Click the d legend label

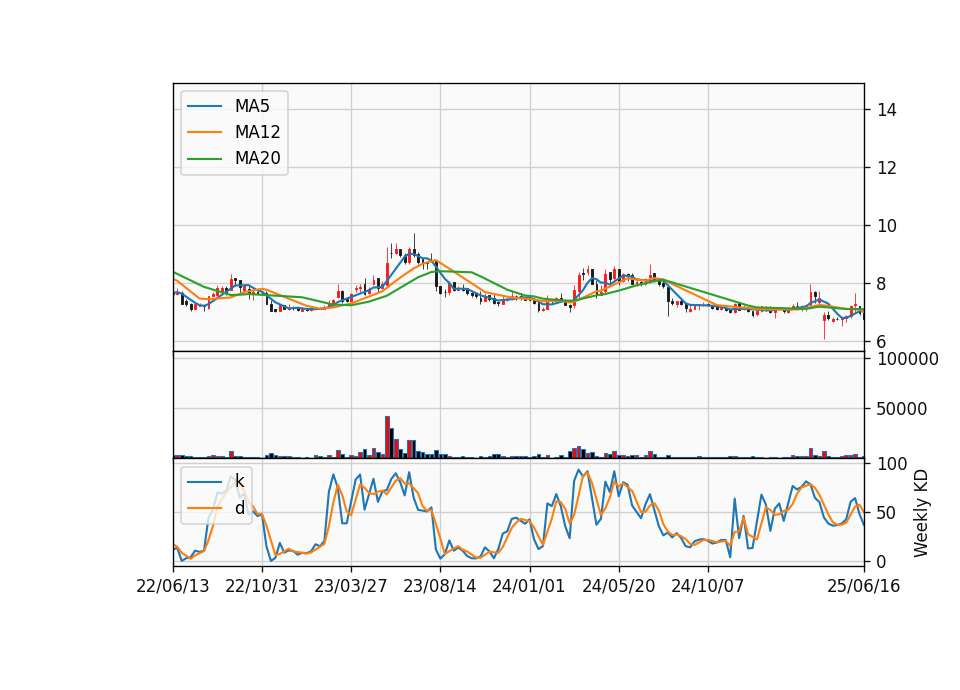[x=240, y=508]
